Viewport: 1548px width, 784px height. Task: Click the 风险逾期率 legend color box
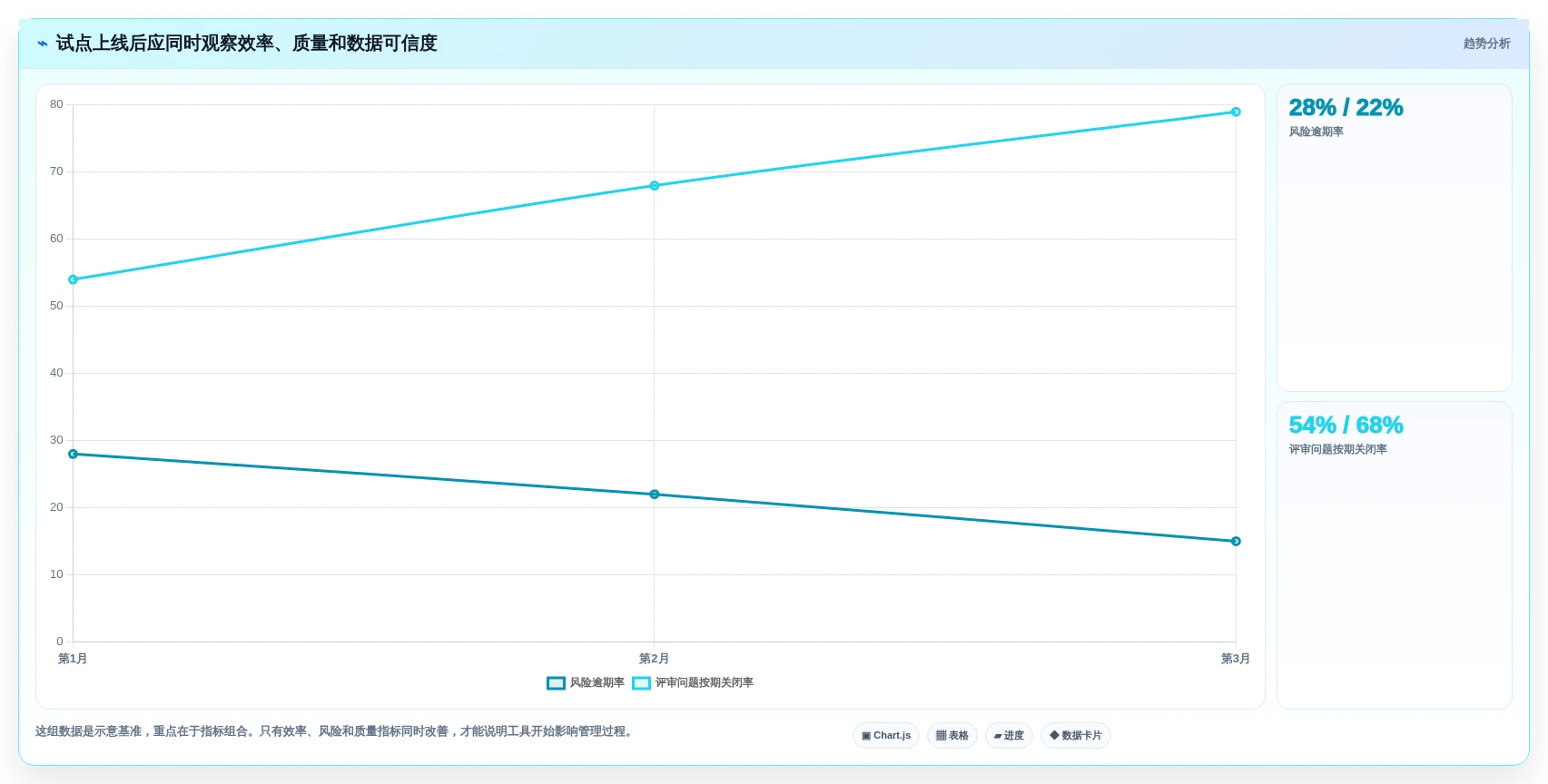pos(556,683)
